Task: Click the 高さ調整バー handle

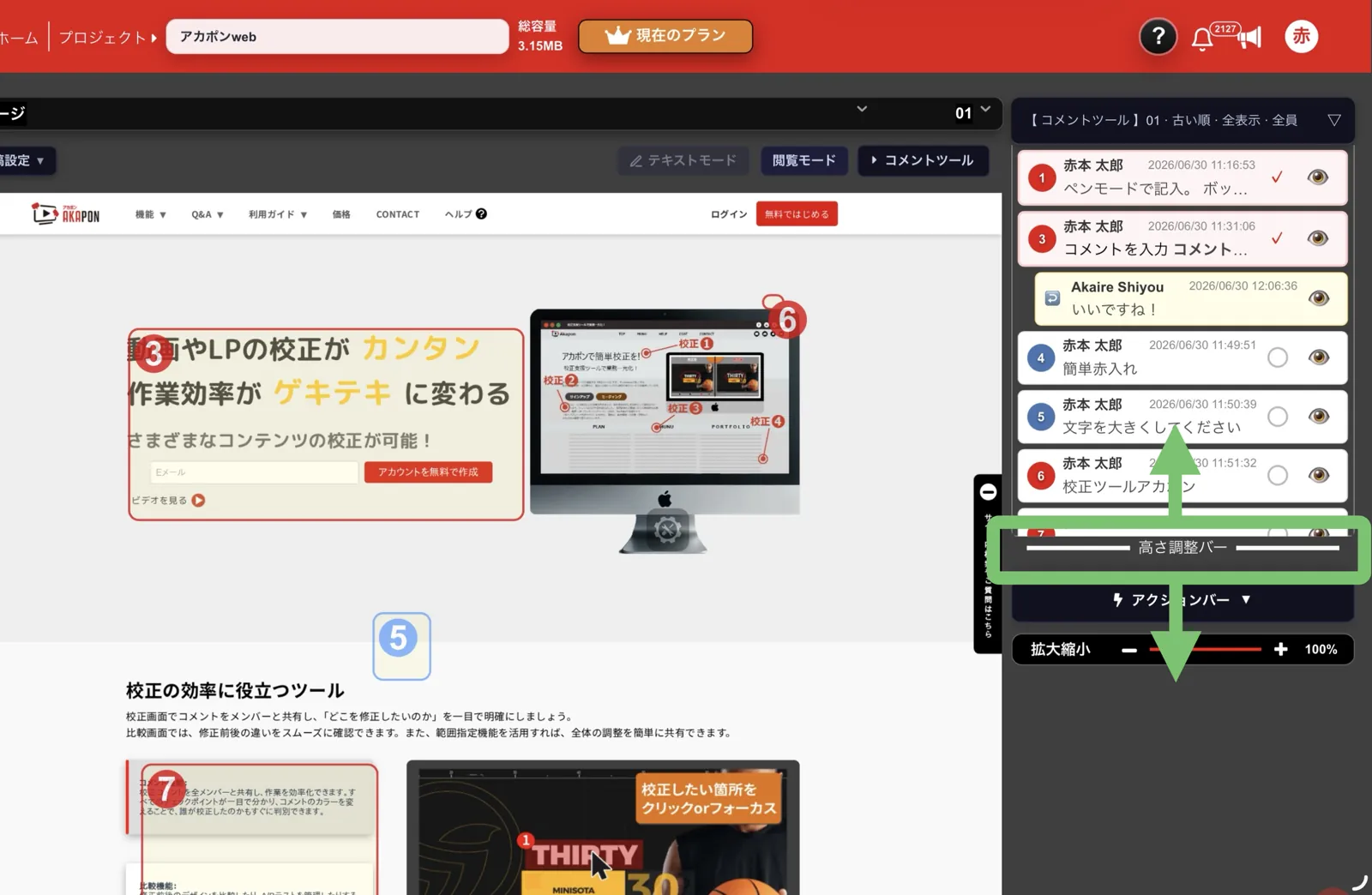Action: pyautogui.click(x=1182, y=548)
